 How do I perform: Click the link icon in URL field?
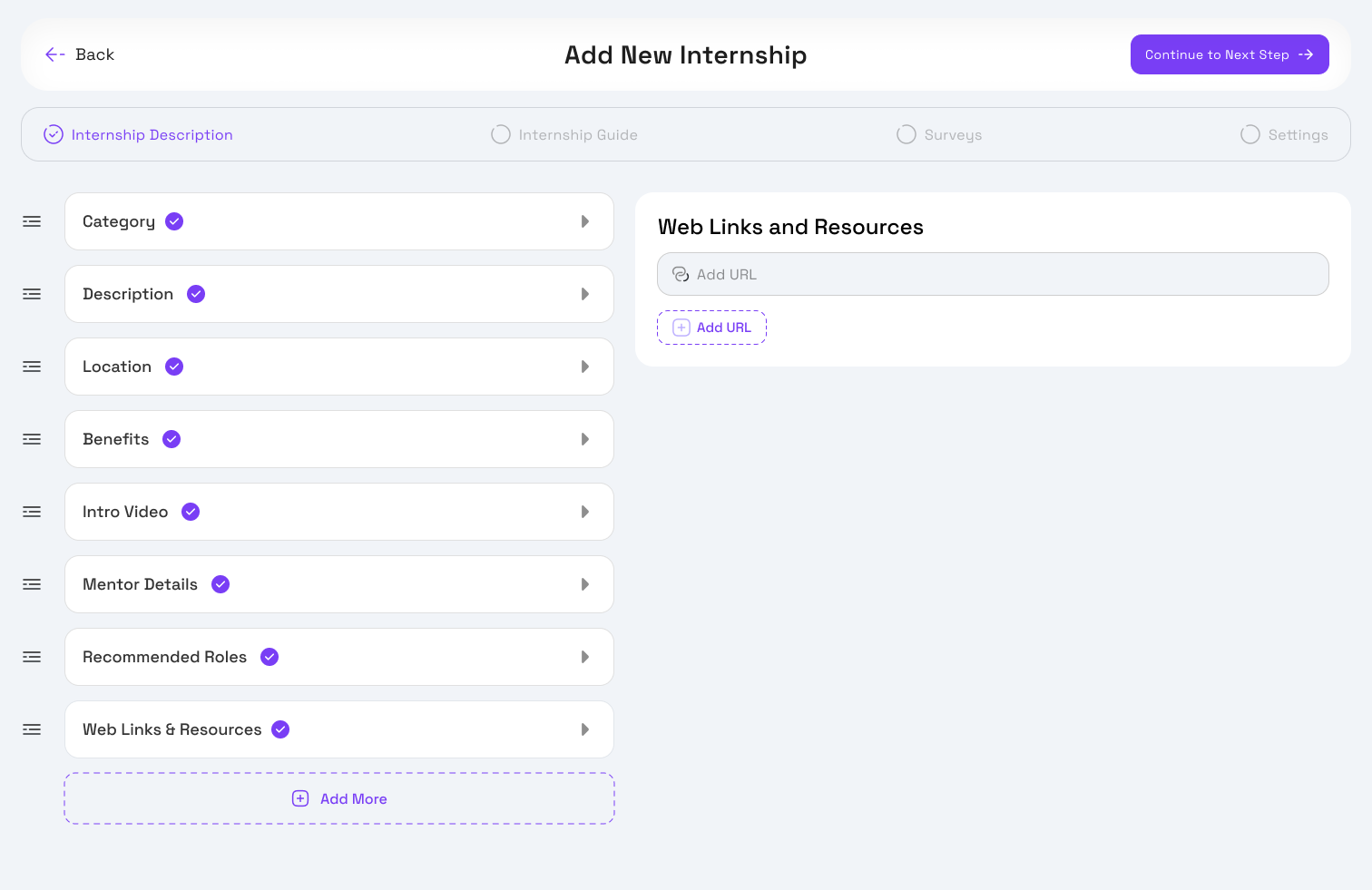pos(681,274)
